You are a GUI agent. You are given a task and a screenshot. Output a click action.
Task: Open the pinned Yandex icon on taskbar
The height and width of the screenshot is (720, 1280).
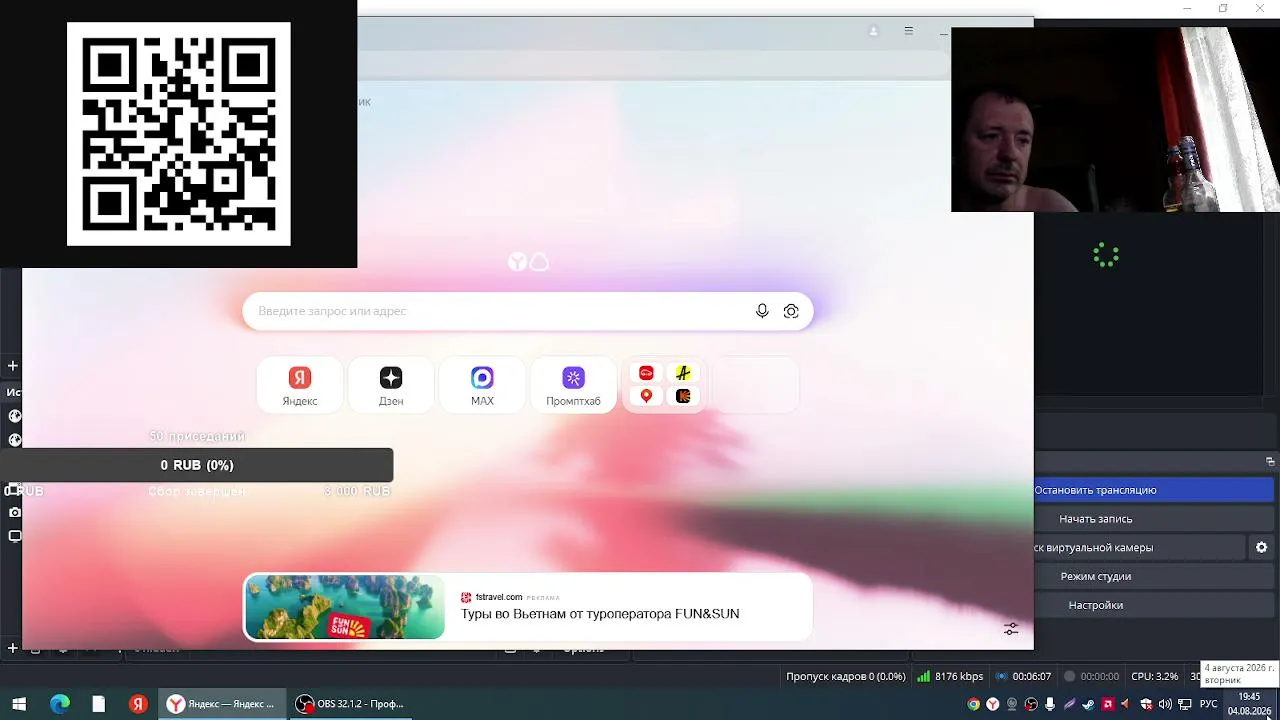pos(138,704)
